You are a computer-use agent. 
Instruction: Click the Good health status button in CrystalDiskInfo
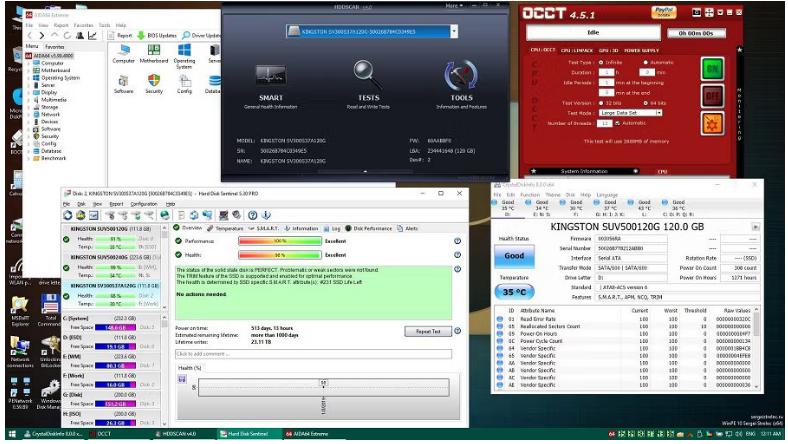513,255
